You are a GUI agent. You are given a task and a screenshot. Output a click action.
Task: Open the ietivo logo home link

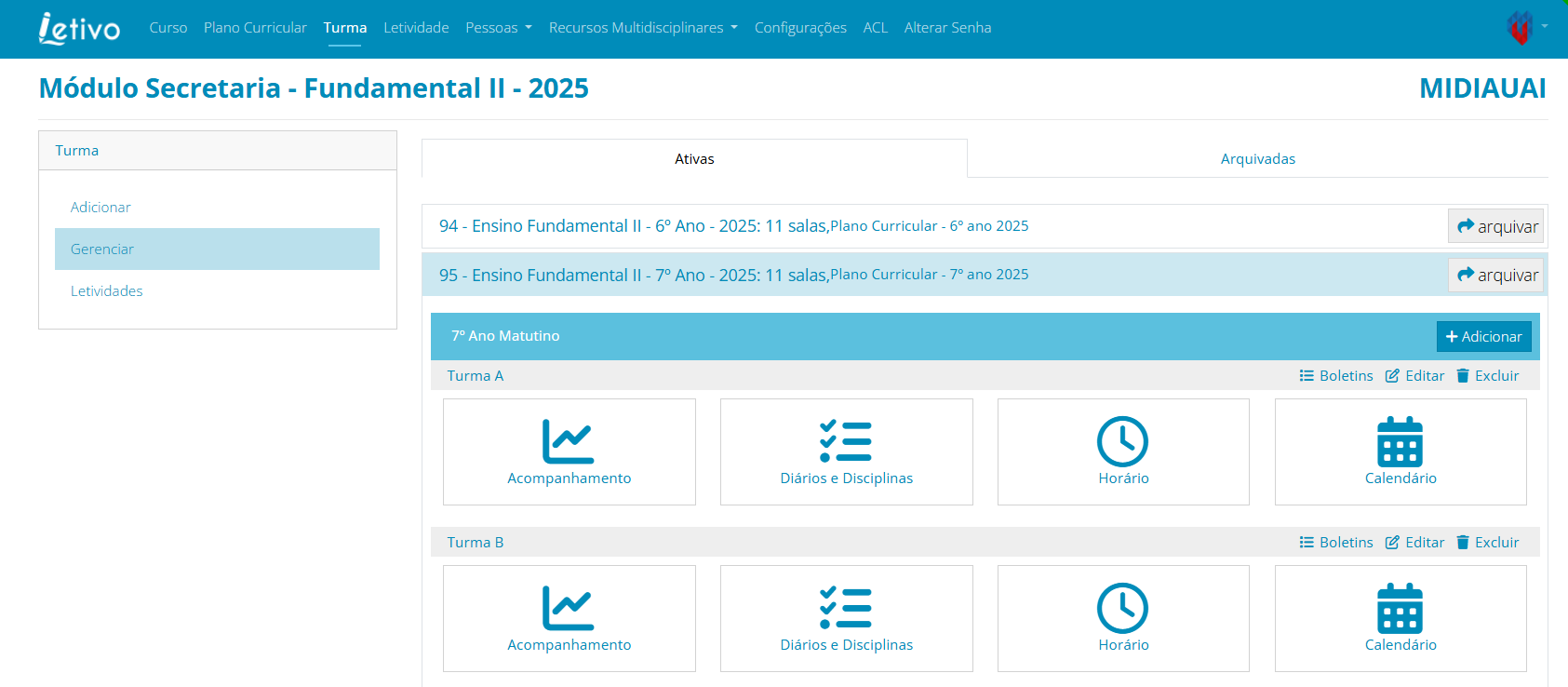79,28
